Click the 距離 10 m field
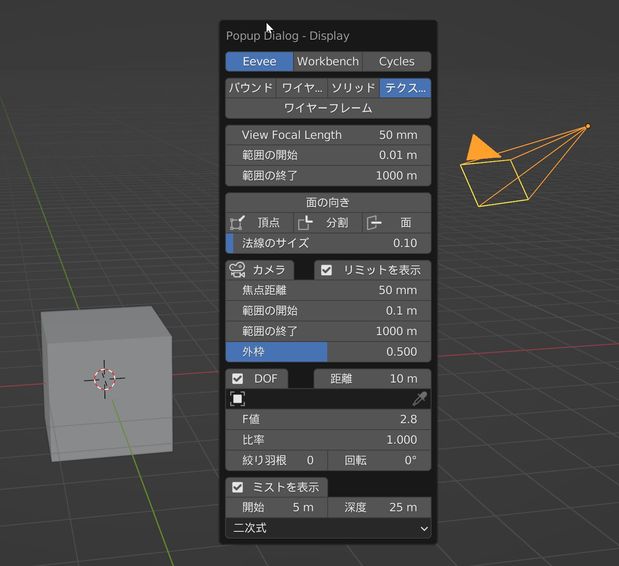 point(372,379)
